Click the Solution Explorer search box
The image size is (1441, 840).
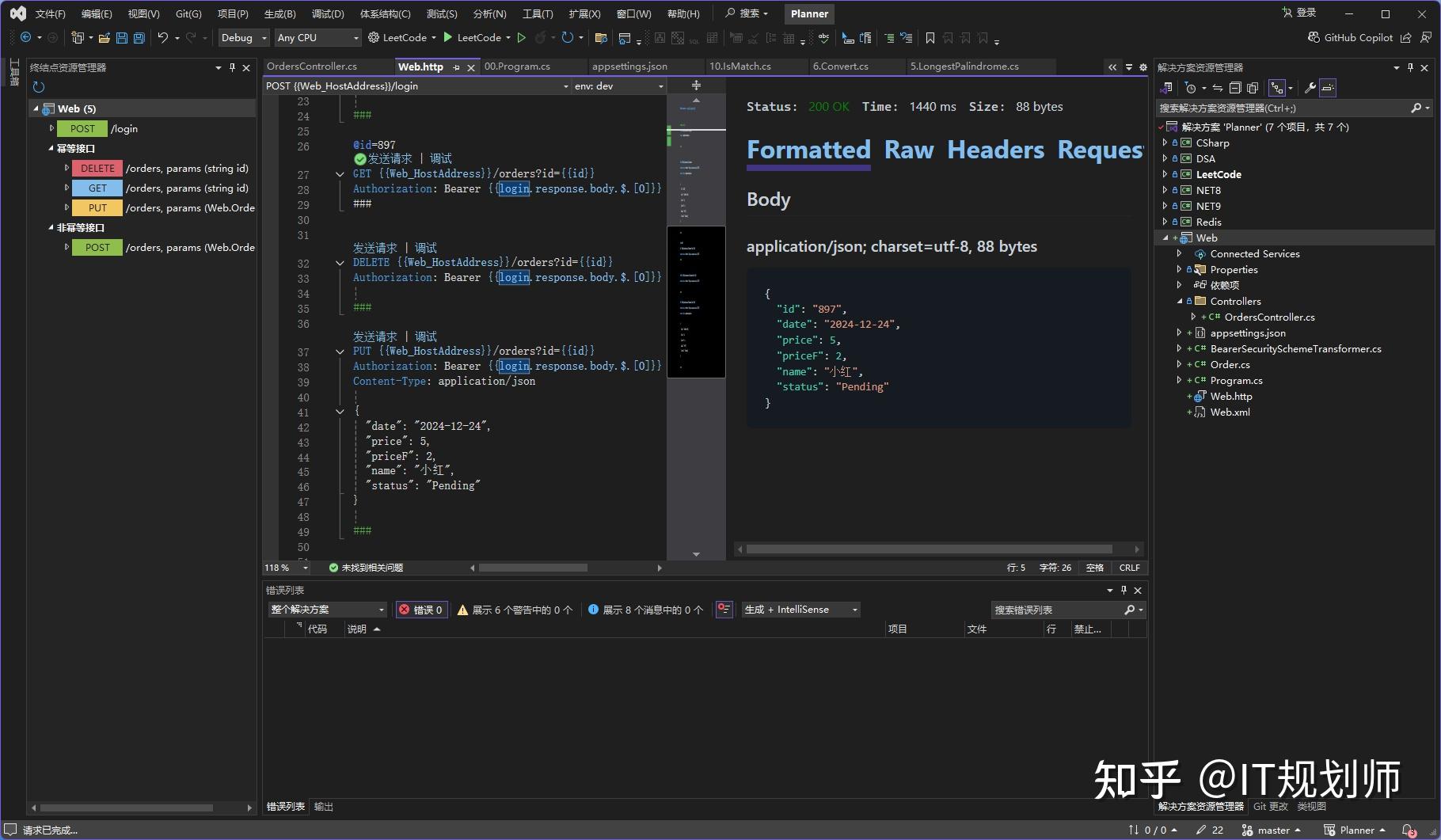(1295, 108)
